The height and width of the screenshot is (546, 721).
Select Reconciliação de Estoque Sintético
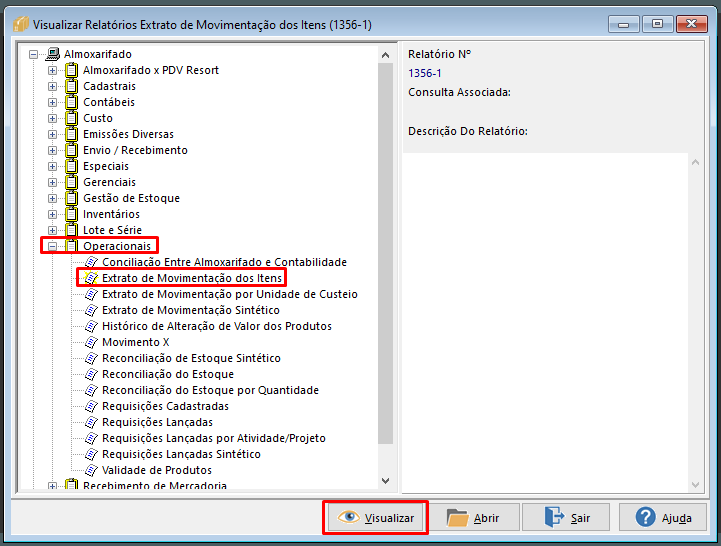[x=191, y=358]
